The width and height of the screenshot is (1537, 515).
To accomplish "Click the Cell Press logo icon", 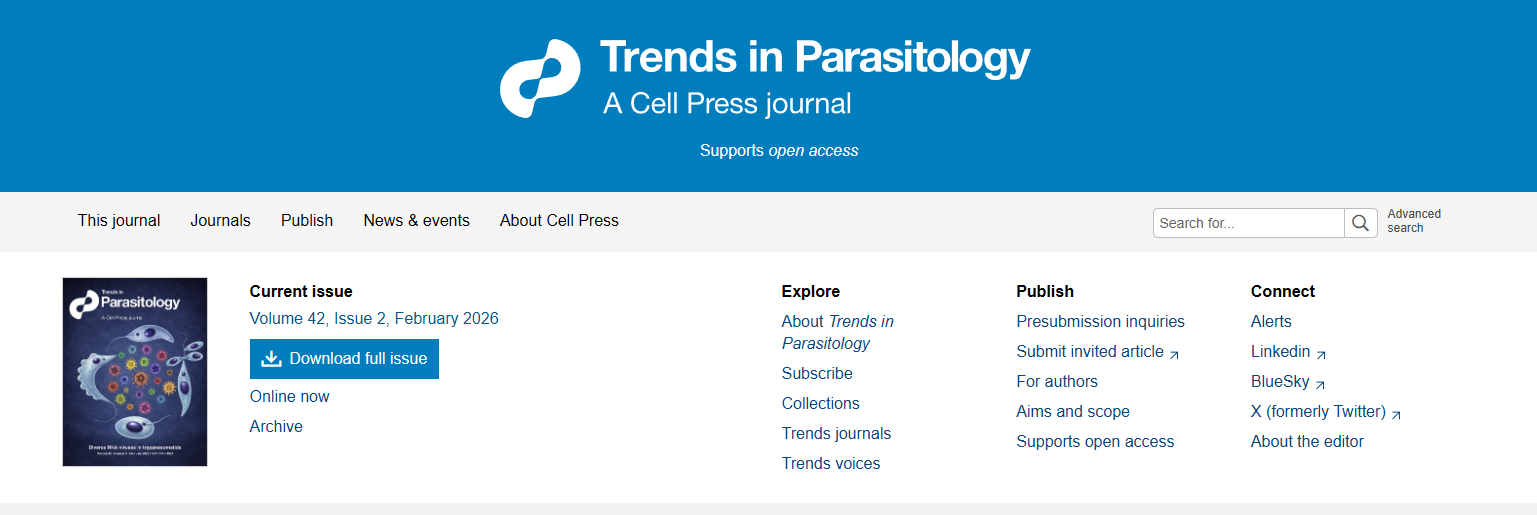I will click(540, 79).
